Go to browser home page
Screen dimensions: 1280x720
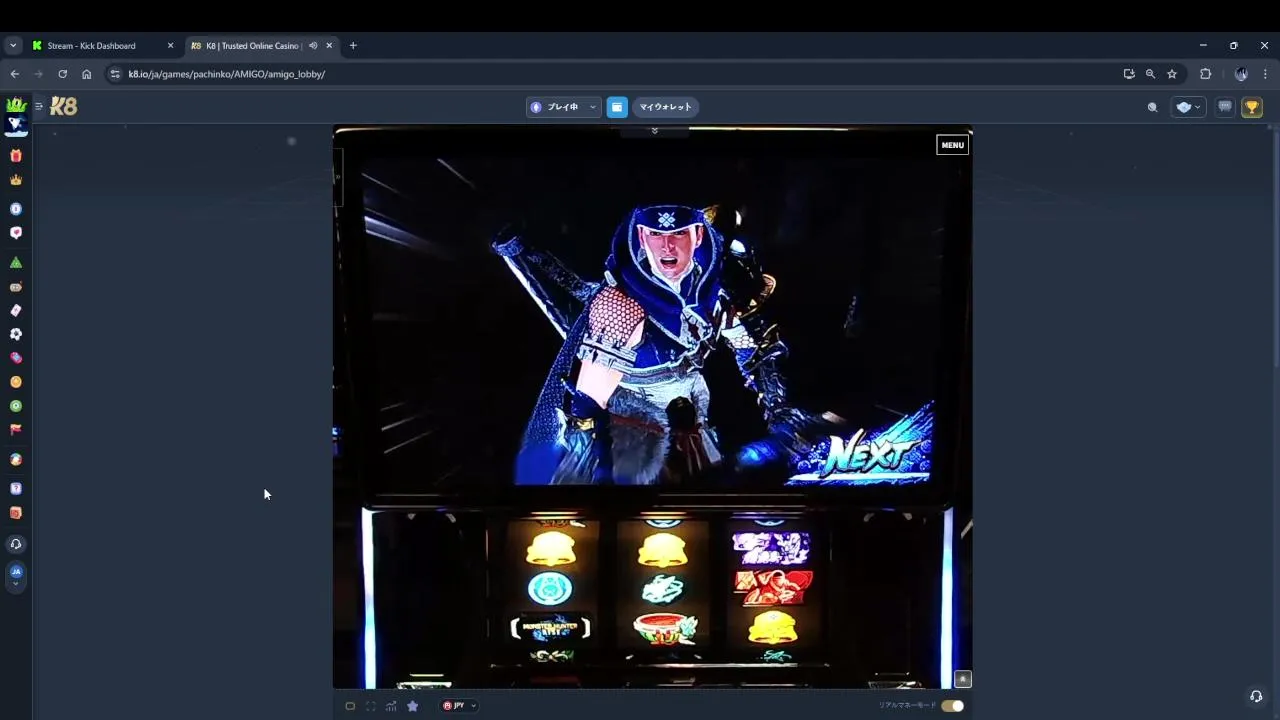86,74
